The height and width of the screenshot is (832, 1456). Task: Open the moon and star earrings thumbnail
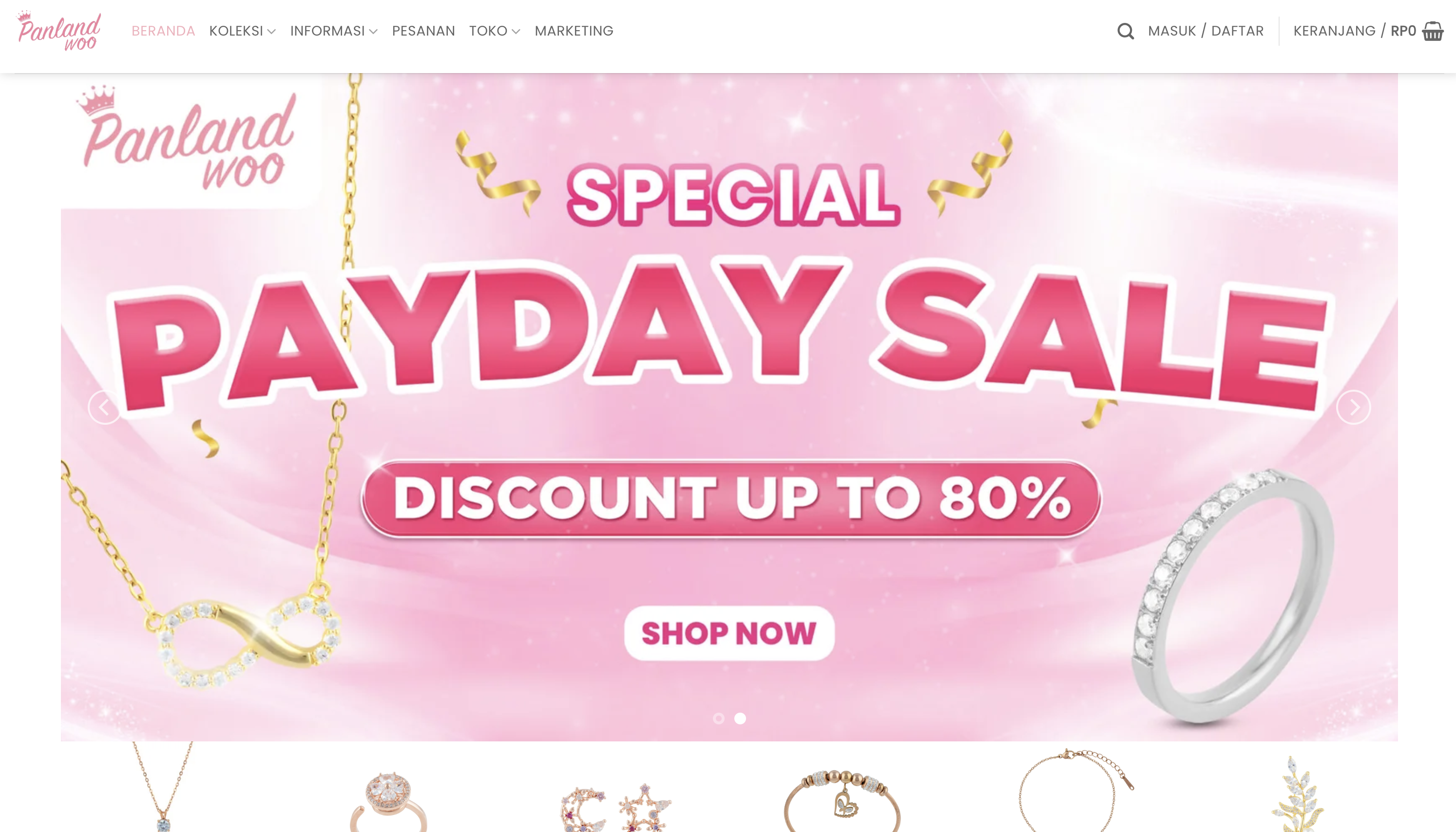(615, 808)
